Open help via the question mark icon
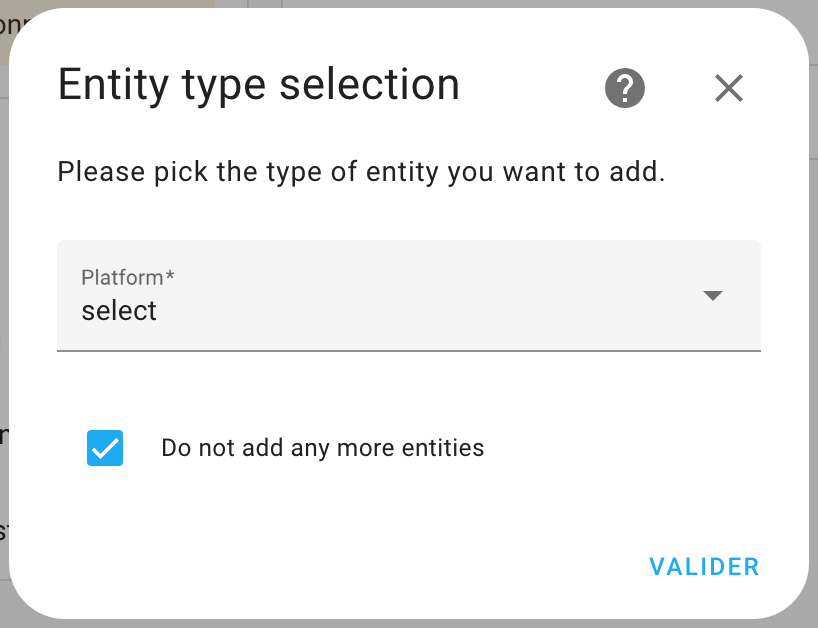The width and height of the screenshot is (818, 628). 624,88
